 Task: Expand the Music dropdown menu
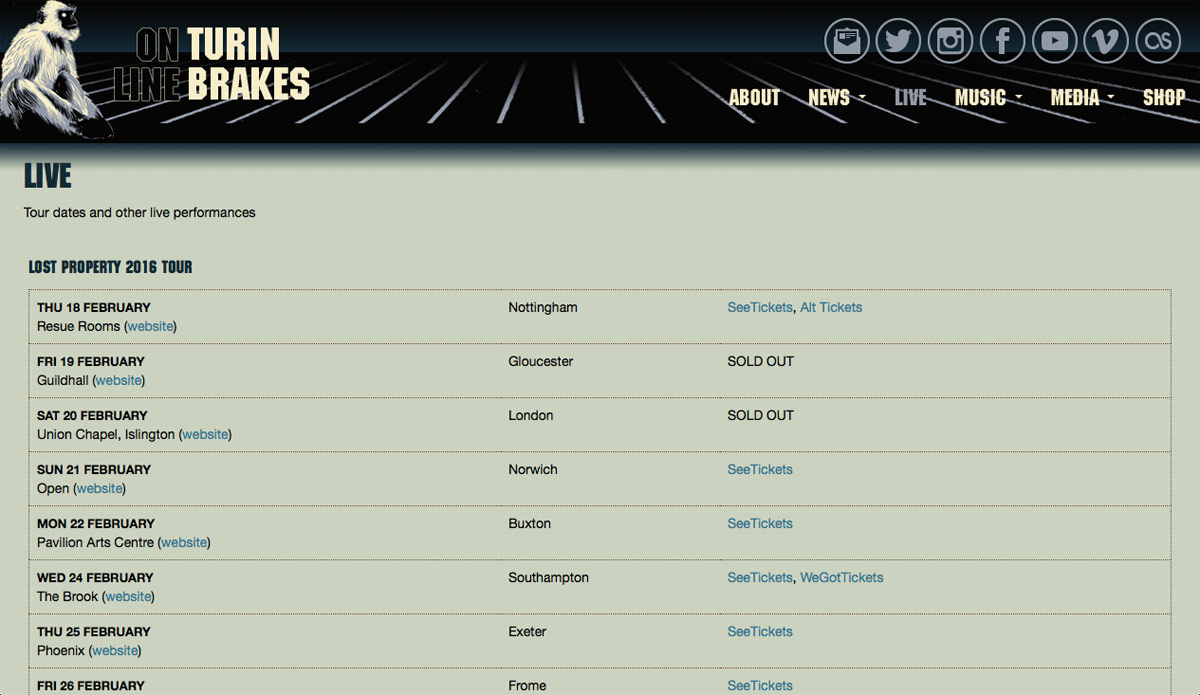pos(988,97)
